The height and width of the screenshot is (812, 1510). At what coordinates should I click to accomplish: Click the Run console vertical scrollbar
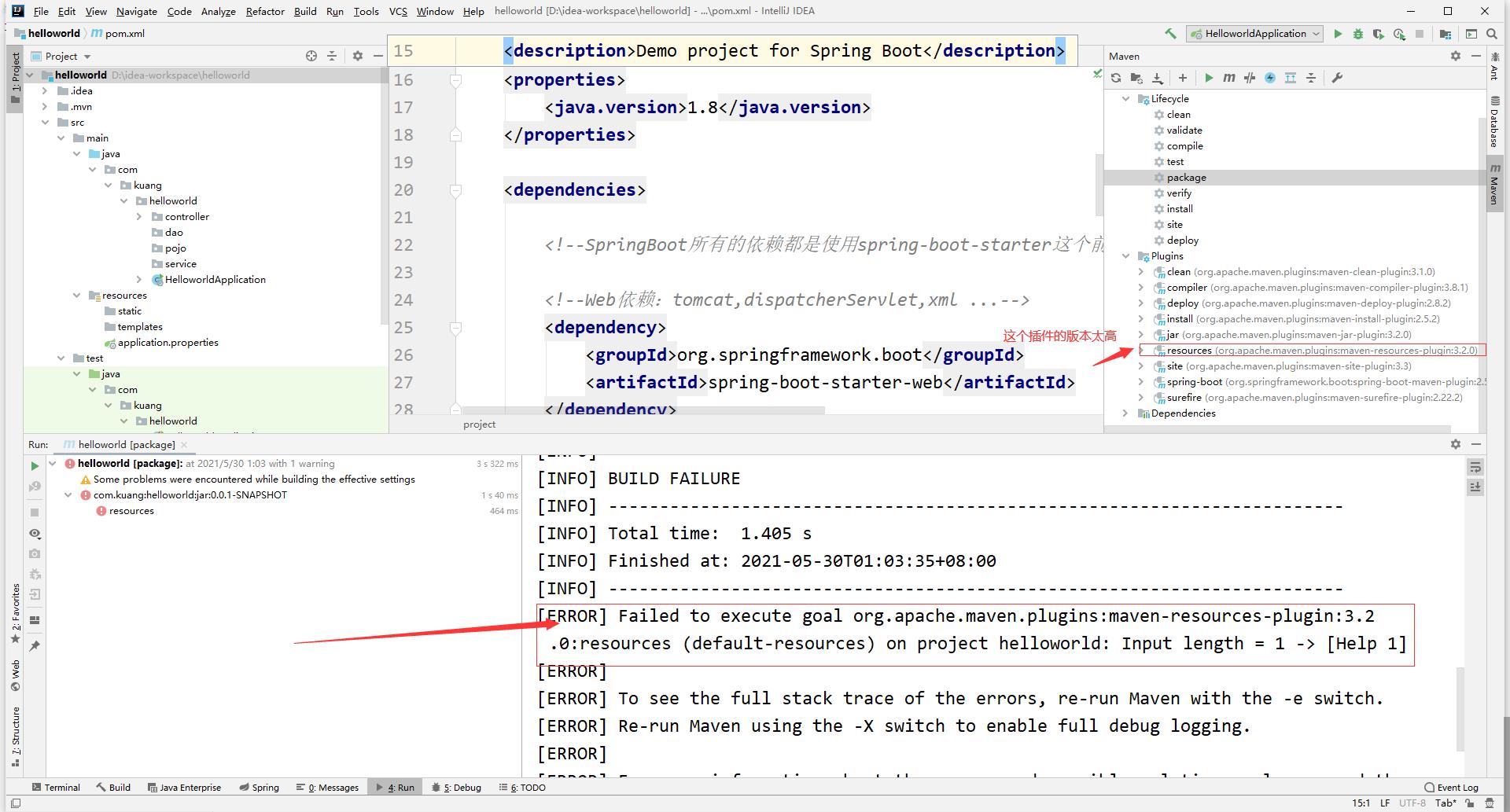point(1461,709)
